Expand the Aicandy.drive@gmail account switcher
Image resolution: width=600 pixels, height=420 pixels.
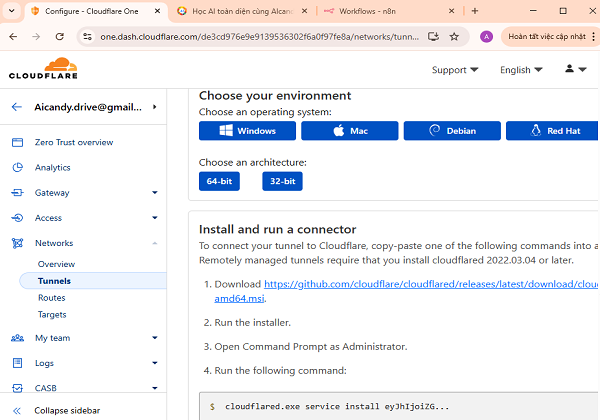tap(155, 107)
